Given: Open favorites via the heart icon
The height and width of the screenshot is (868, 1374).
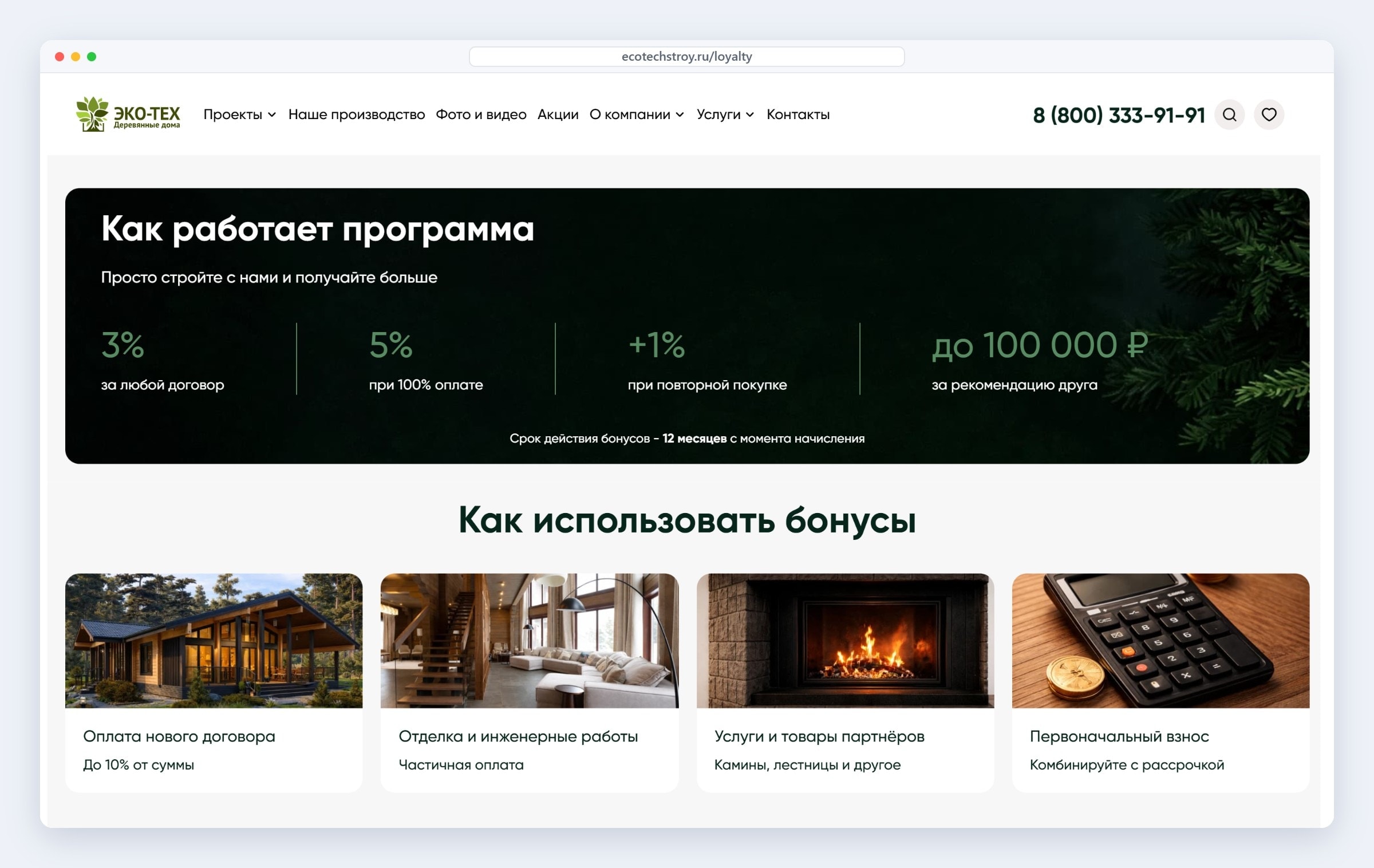Looking at the screenshot, I should tap(1269, 115).
